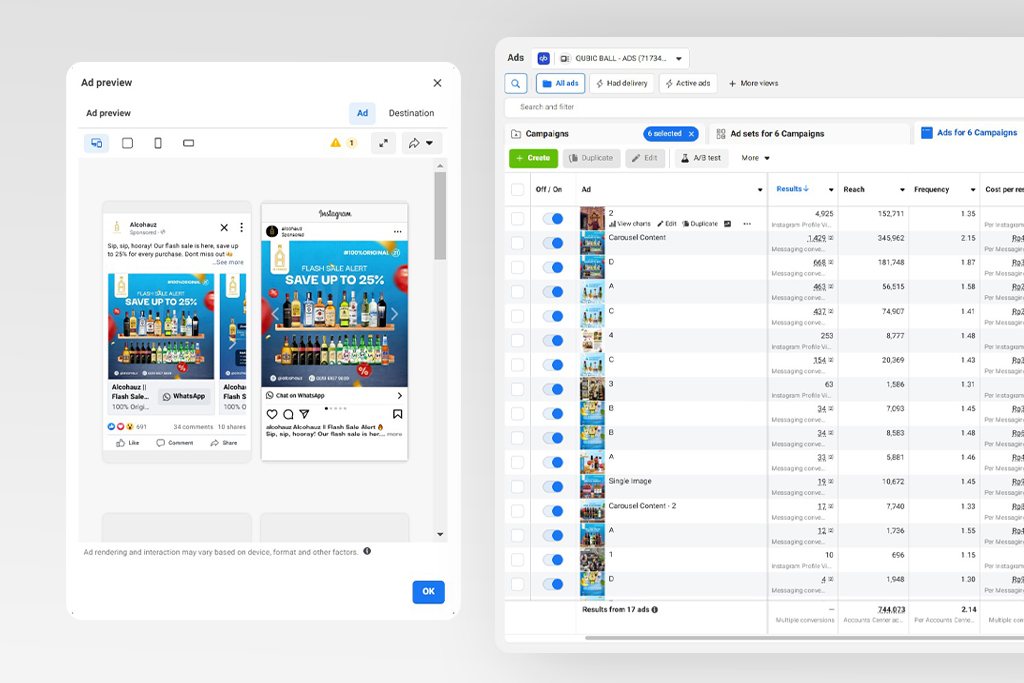Image resolution: width=1024 pixels, height=683 pixels.
Task: Open the More dropdown in the toolbar
Action: (x=755, y=158)
